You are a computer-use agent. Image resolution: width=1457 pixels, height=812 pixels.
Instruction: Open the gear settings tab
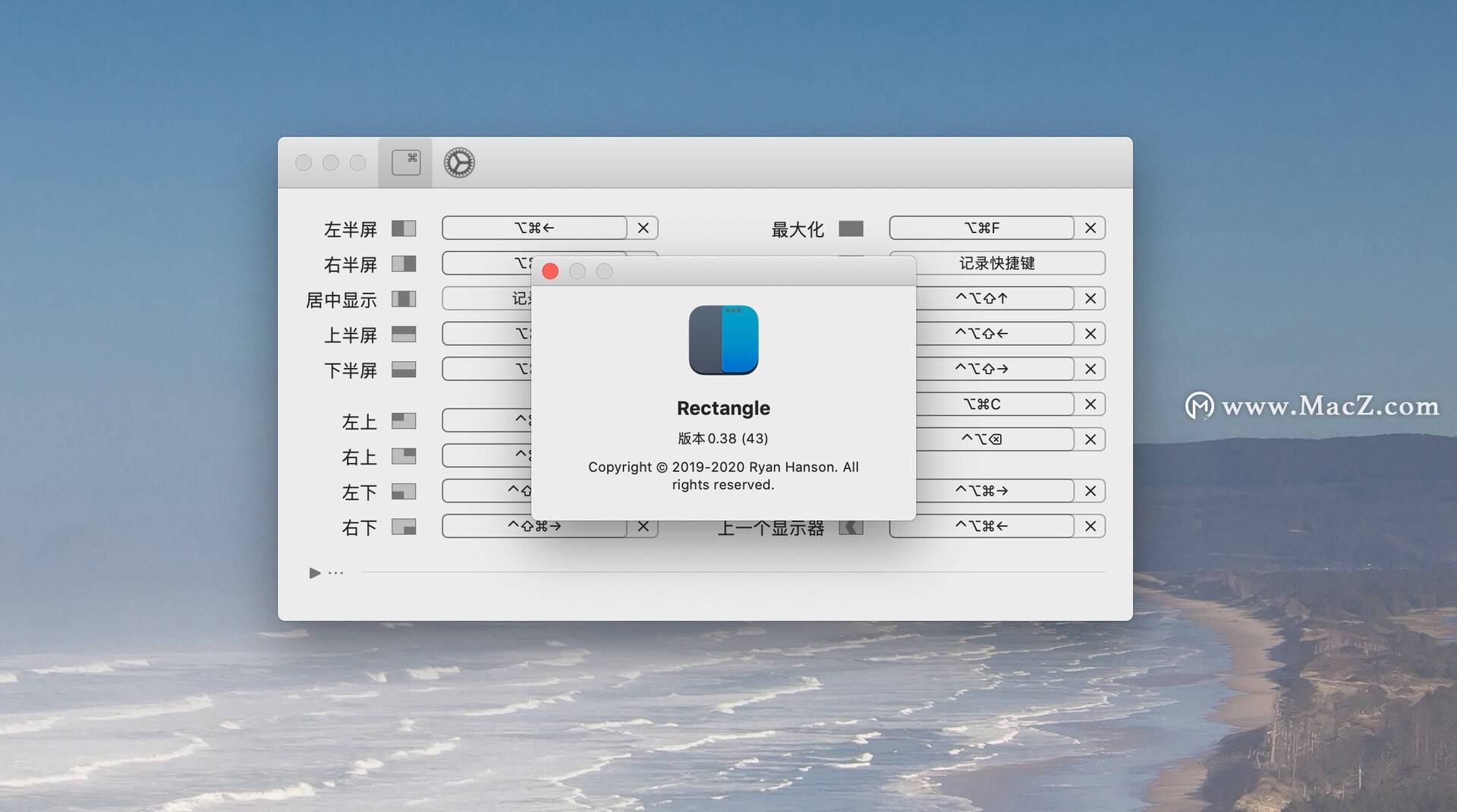click(459, 162)
